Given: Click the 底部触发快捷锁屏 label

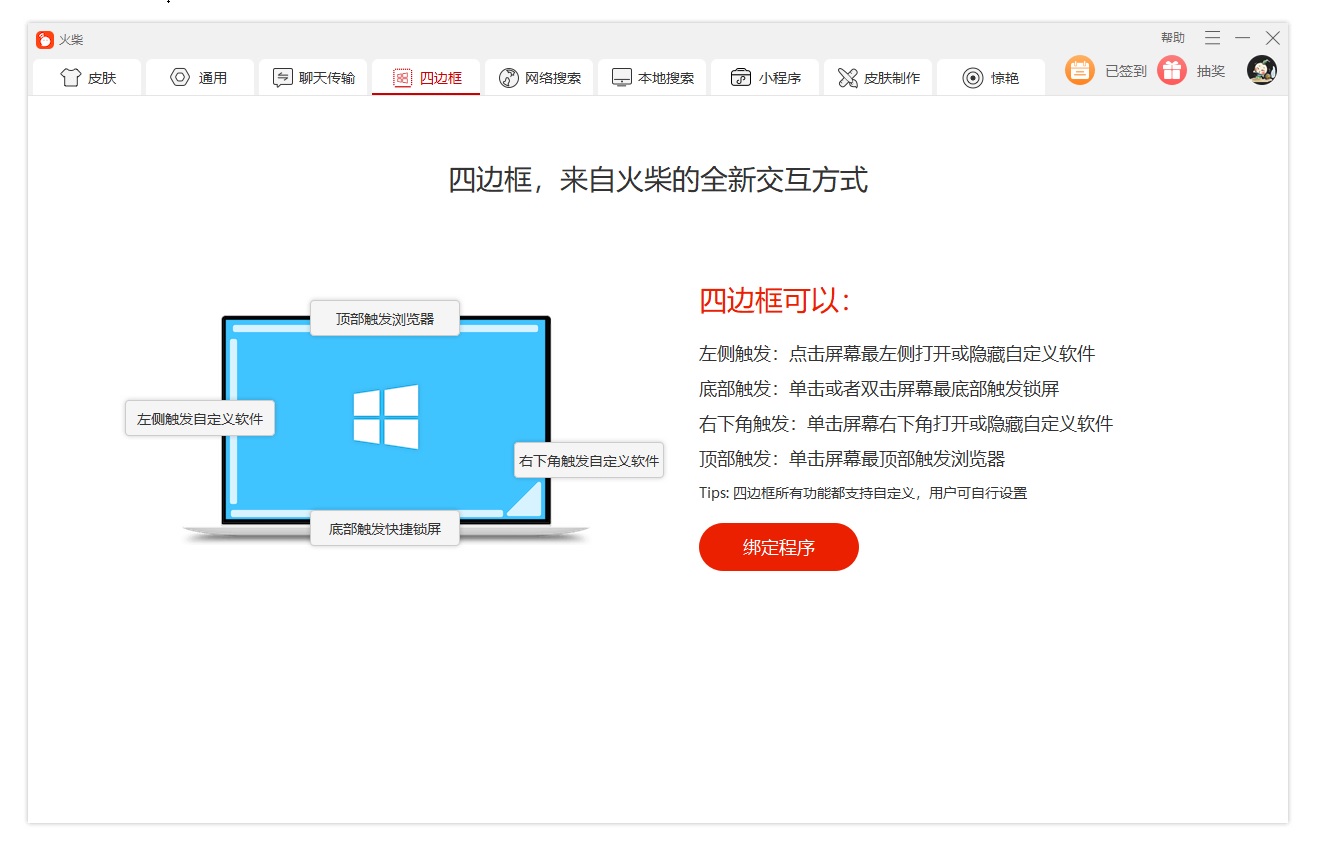Looking at the screenshot, I should coord(385,528).
